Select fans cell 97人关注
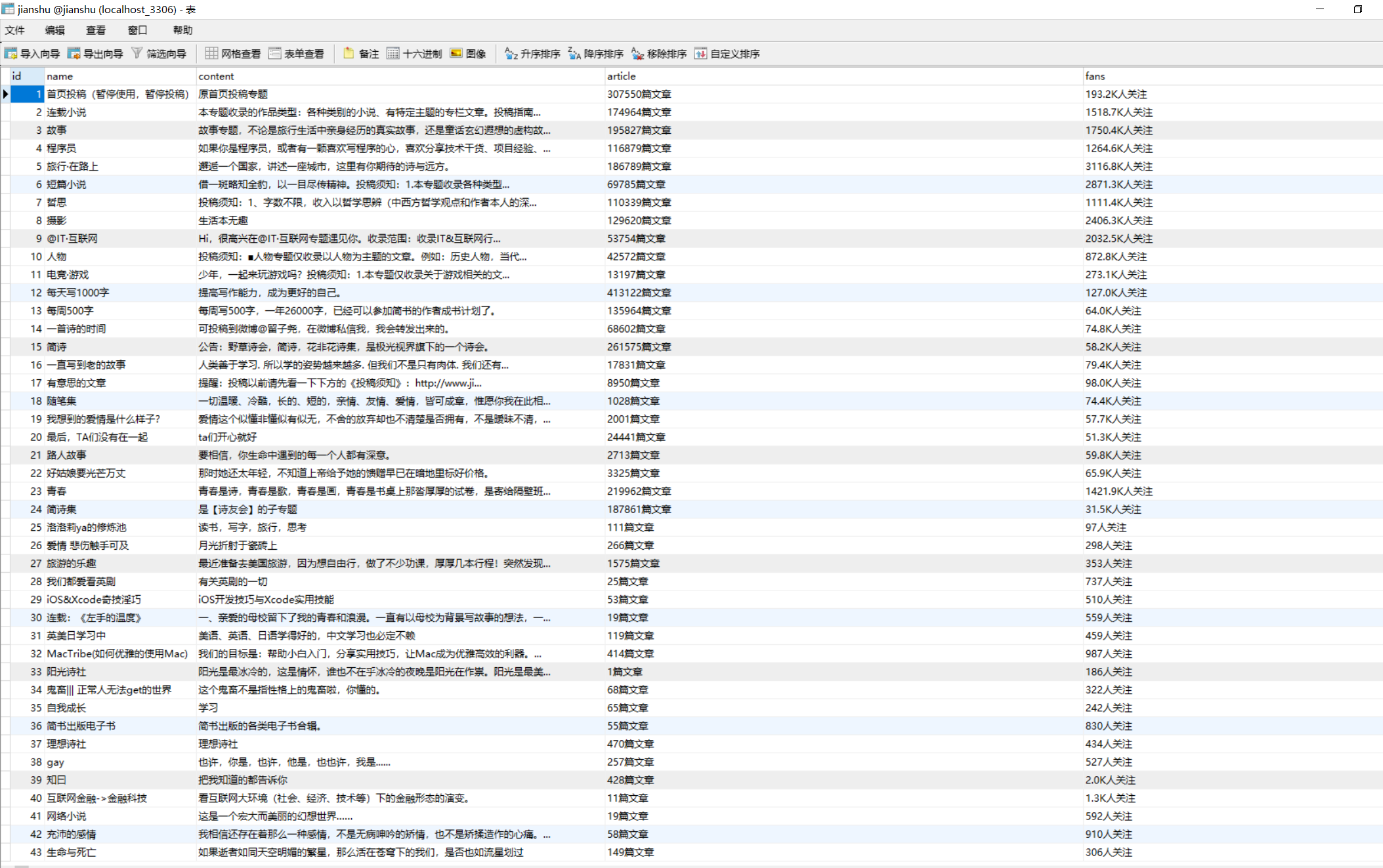 (x=1233, y=527)
